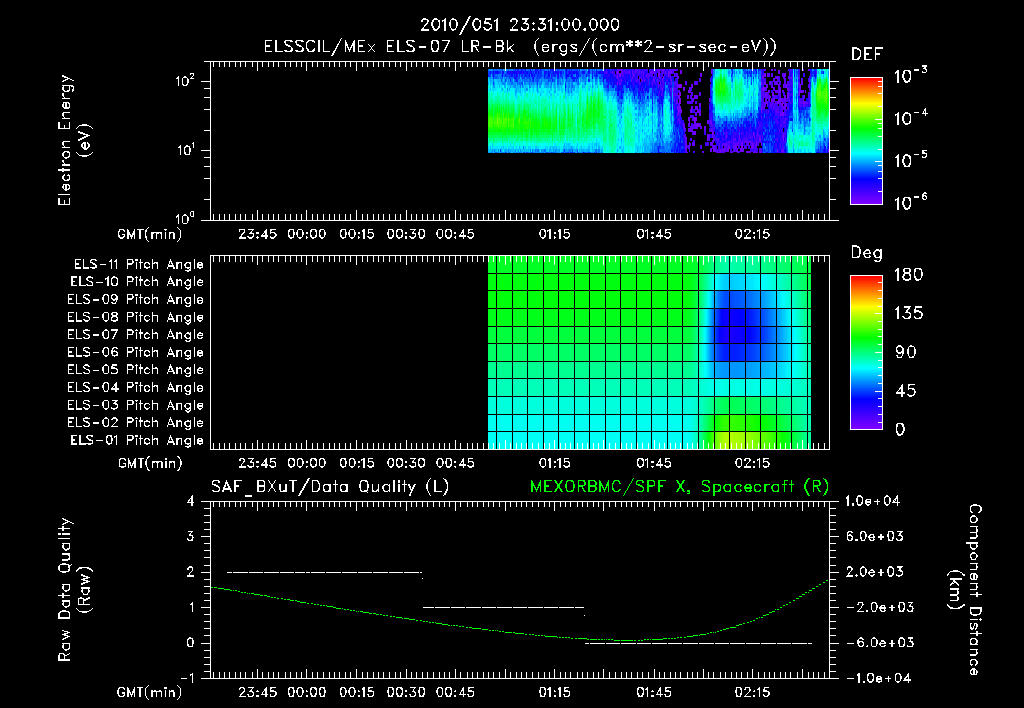Select the ELS-04 Pitch Angle row label
Screen dimensions: 1024x708
(136, 387)
